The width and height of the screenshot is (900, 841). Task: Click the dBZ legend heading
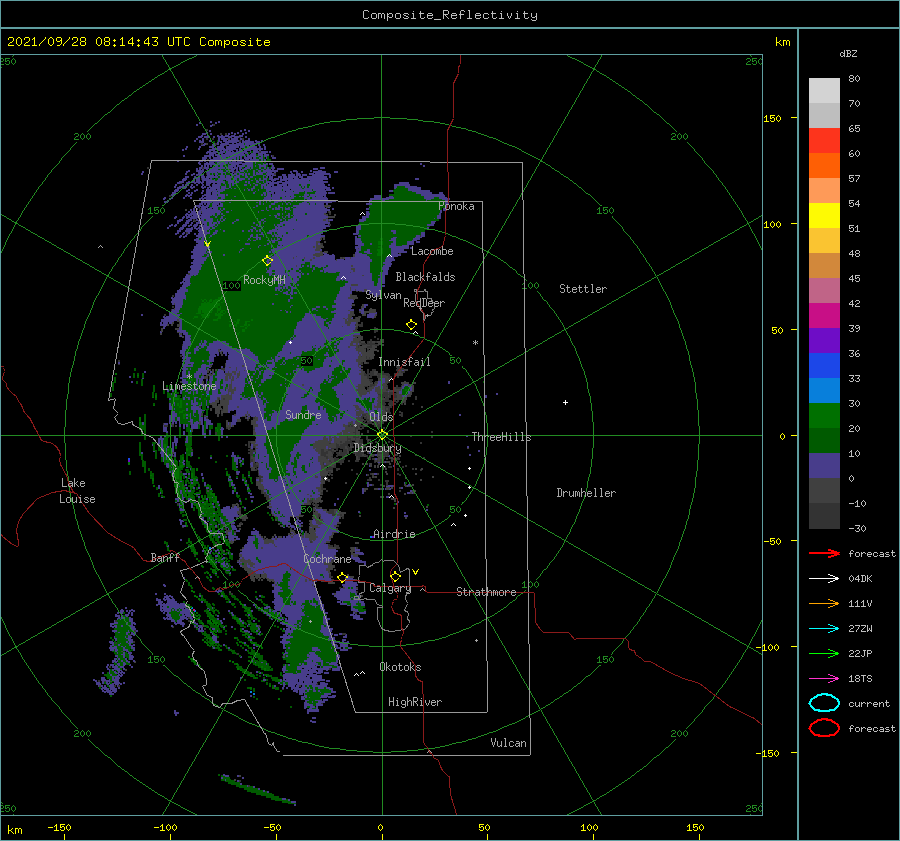(848, 53)
